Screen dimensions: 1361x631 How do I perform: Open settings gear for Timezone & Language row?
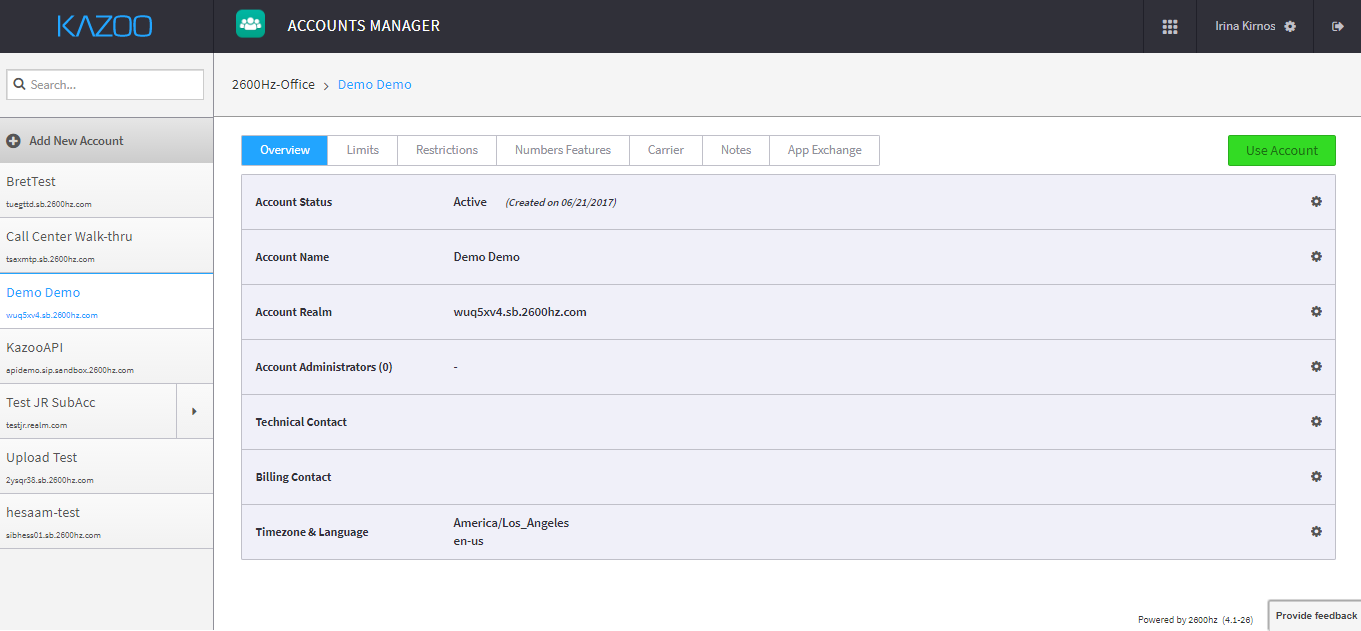tap(1316, 532)
